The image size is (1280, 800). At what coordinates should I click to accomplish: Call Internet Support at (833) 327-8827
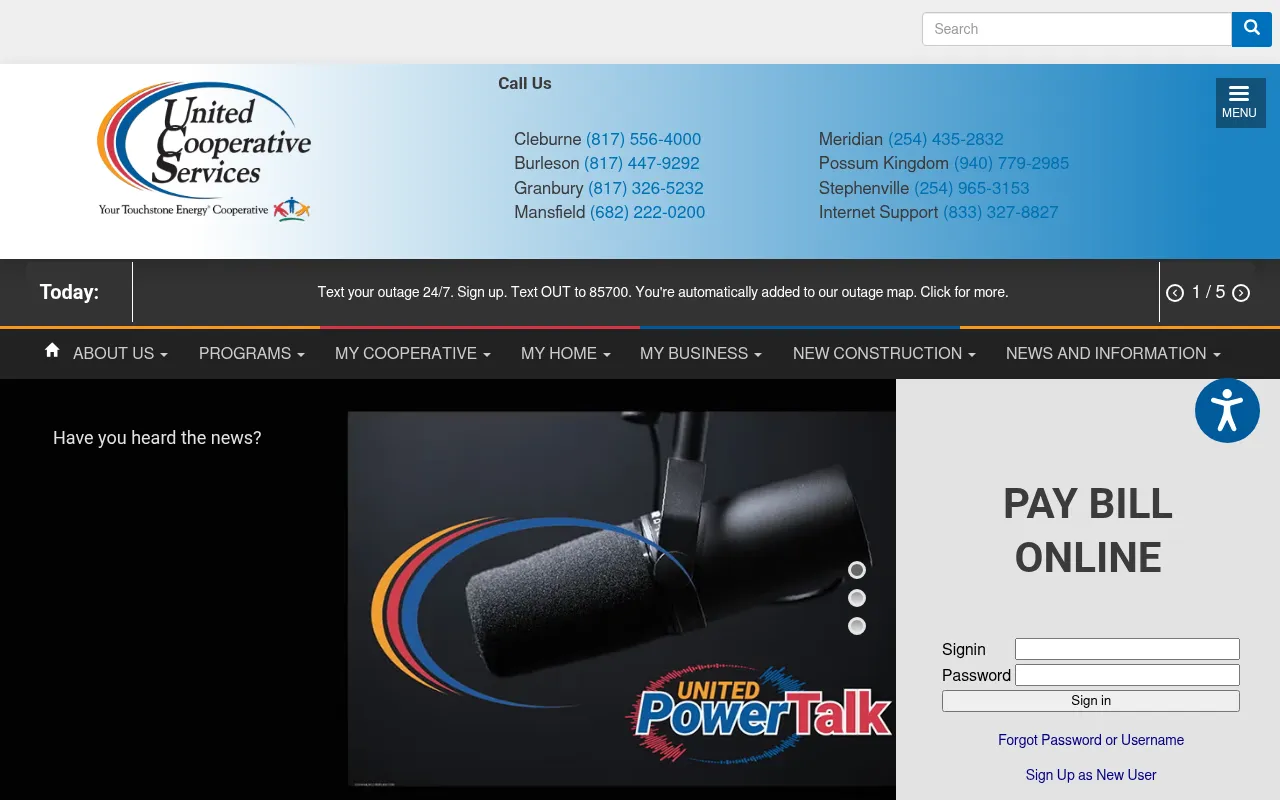pyautogui.click(x=1000, y=212)
